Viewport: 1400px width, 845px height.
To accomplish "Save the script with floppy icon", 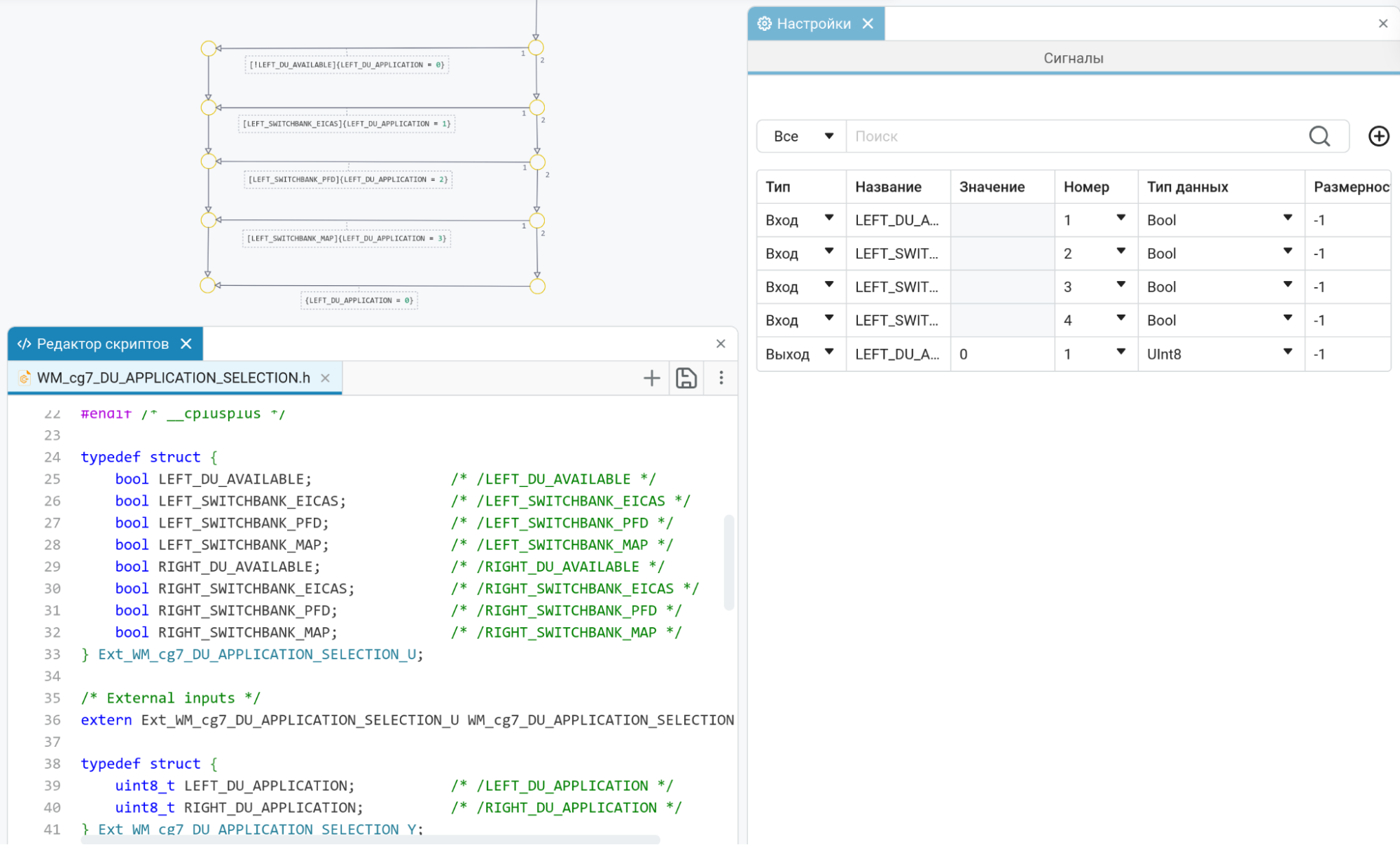I will (x=686, y=378).
